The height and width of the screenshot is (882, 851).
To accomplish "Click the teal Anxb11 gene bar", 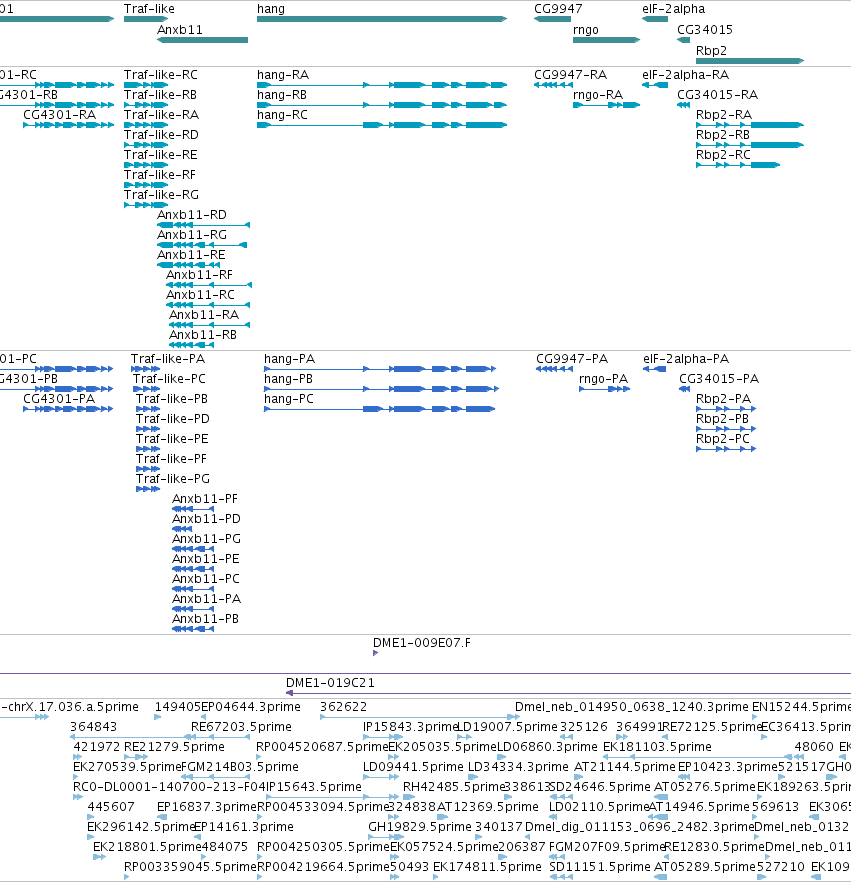I will 202,40.
